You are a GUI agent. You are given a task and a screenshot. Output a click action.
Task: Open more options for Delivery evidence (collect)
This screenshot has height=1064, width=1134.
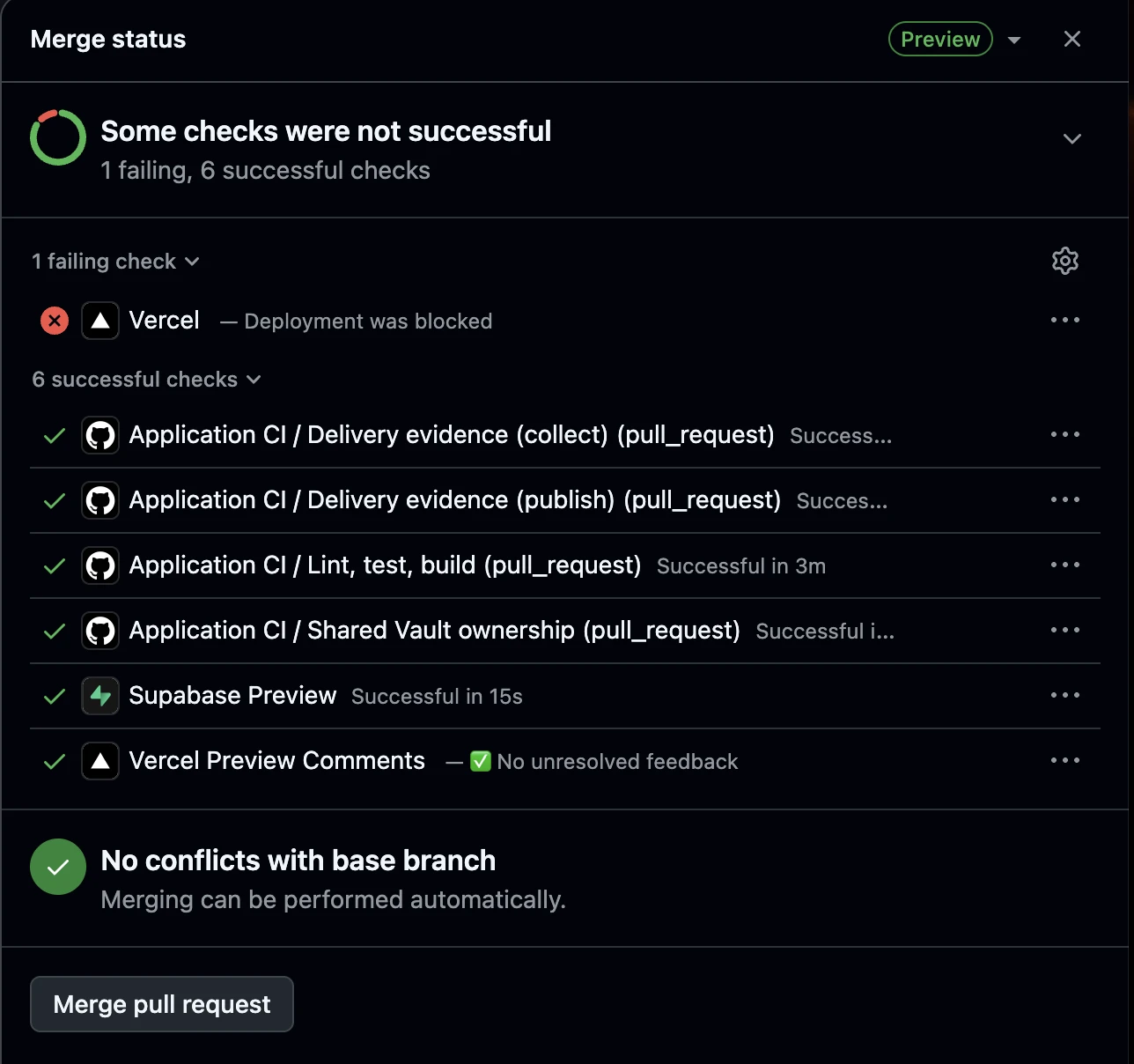point(1065,434)
